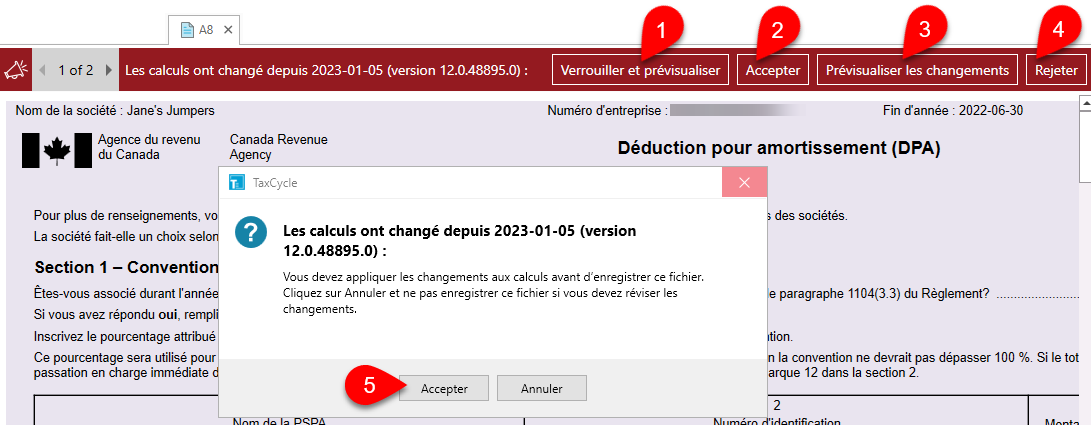Click 'Nom de la société : Jane's Jumpers' text
The height and width of the screenshot is (425, 1091).
pyautogui.click(x=115, y=111)
